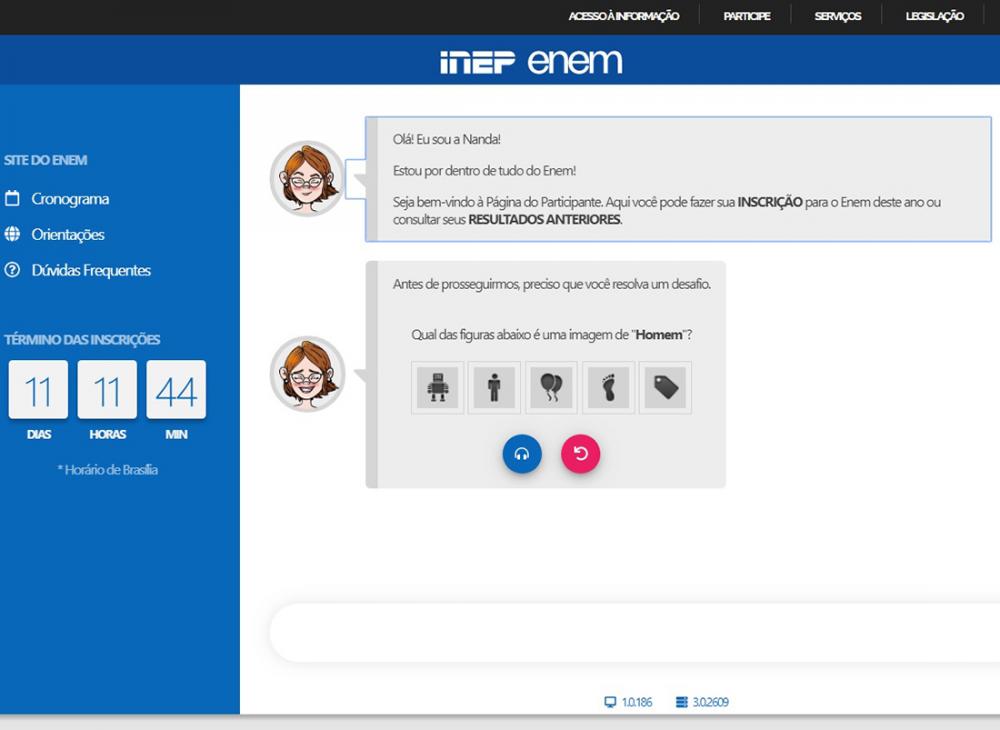Click the bold word INSCRIÇÃO in message
The height and width of the screenshot is (730, 1000).
770,202
